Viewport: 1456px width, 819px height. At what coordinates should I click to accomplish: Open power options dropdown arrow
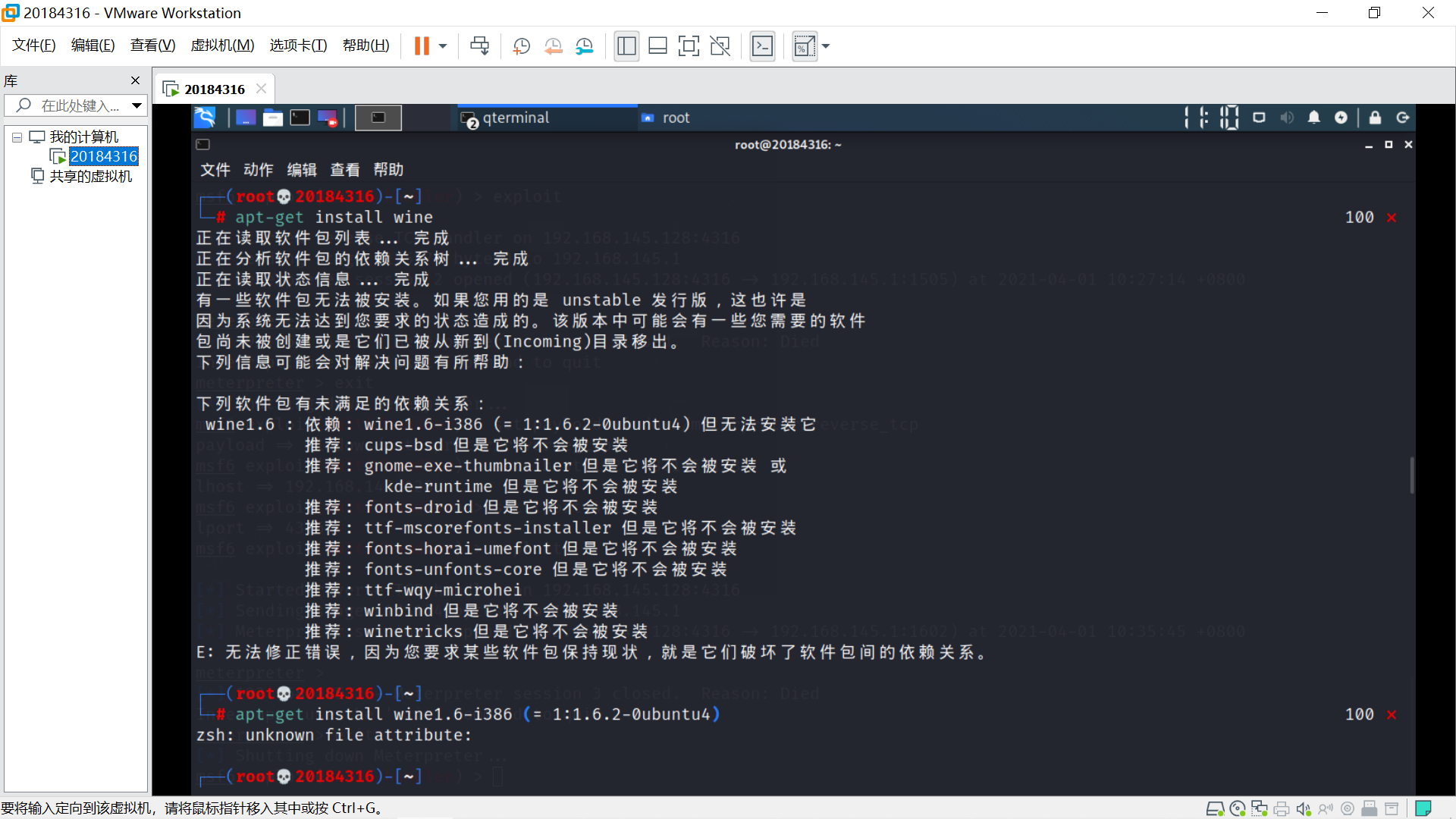[443, 46]
